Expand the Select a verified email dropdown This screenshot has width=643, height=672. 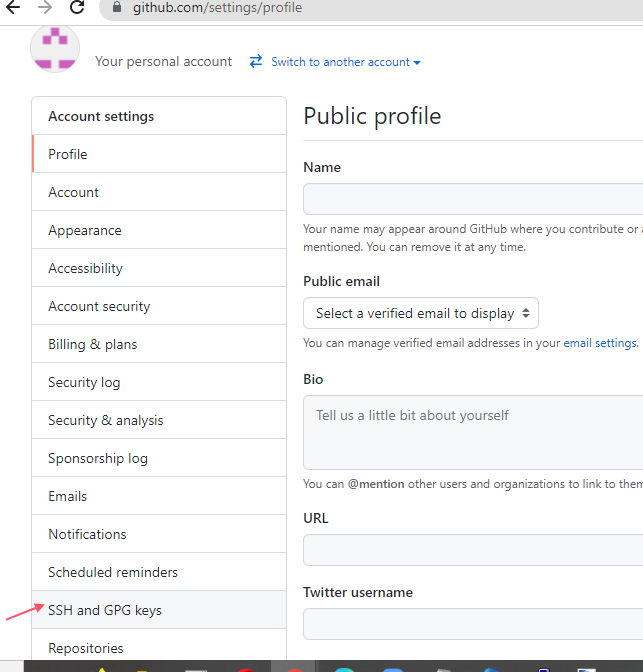pyautogui.click(x=421, y=313)
